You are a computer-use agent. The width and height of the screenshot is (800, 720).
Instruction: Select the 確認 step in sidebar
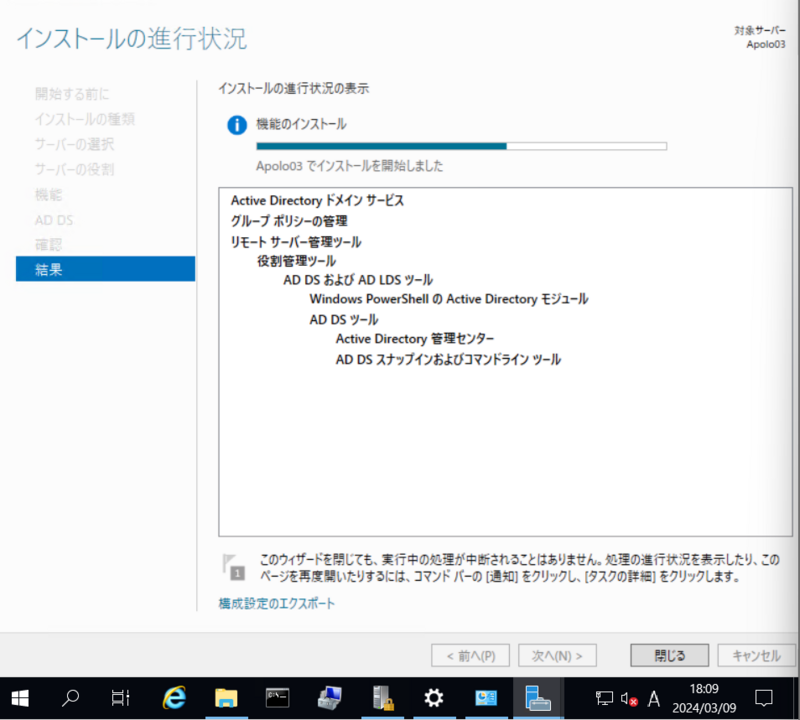point(48,245)
